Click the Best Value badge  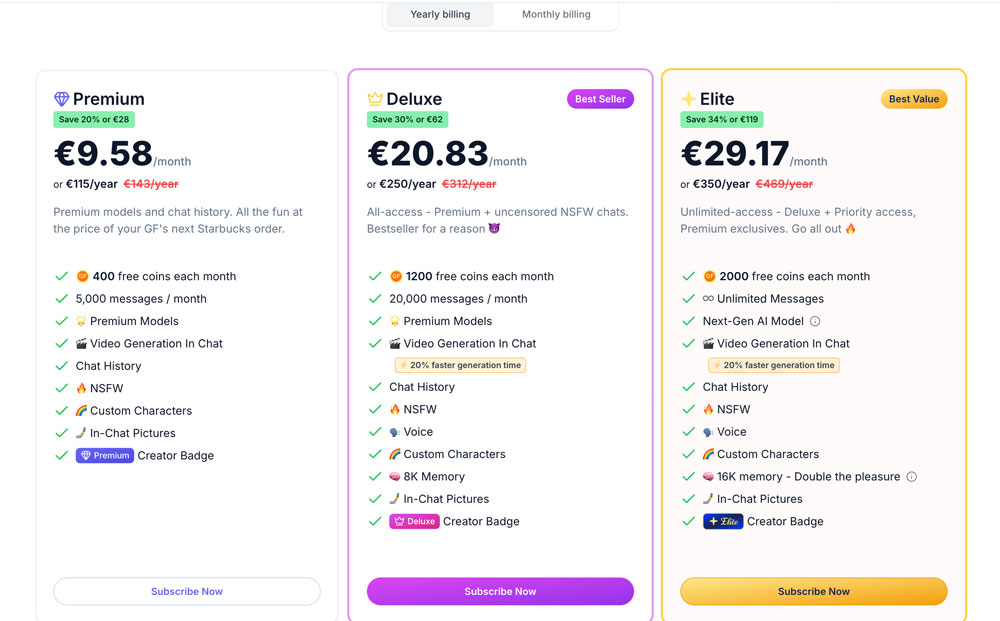click(913, 99)
